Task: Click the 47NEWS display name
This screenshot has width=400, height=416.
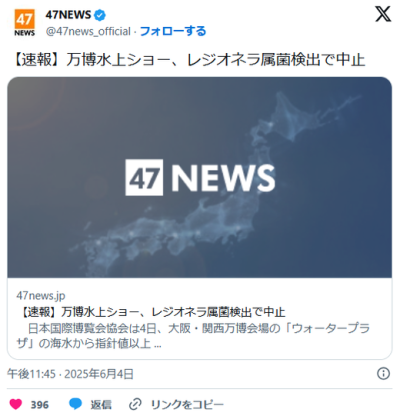Action: click(68, 15)
